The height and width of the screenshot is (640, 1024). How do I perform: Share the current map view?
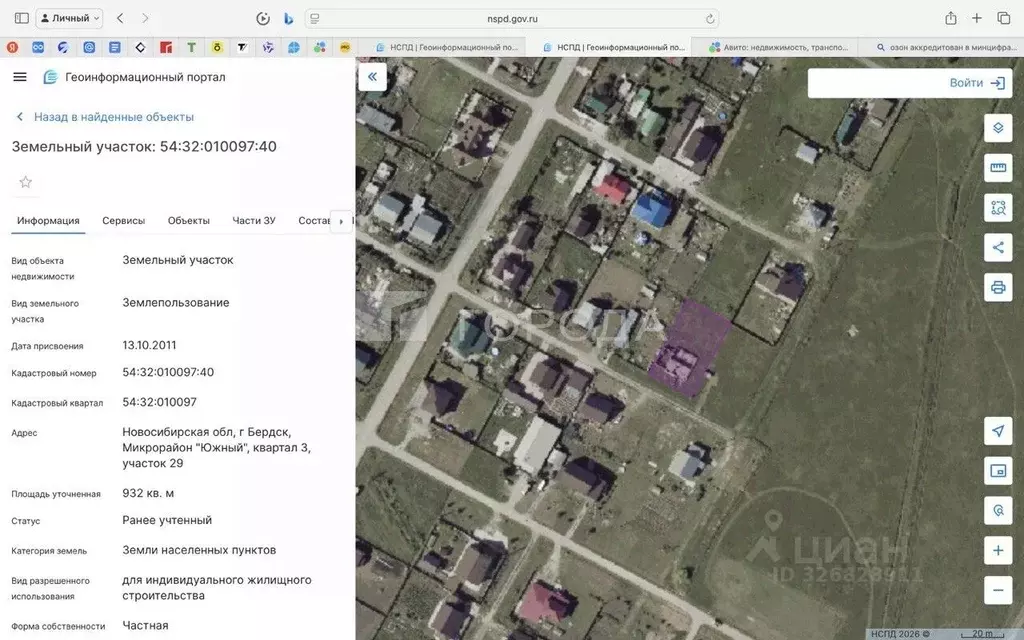pos(997,247)
